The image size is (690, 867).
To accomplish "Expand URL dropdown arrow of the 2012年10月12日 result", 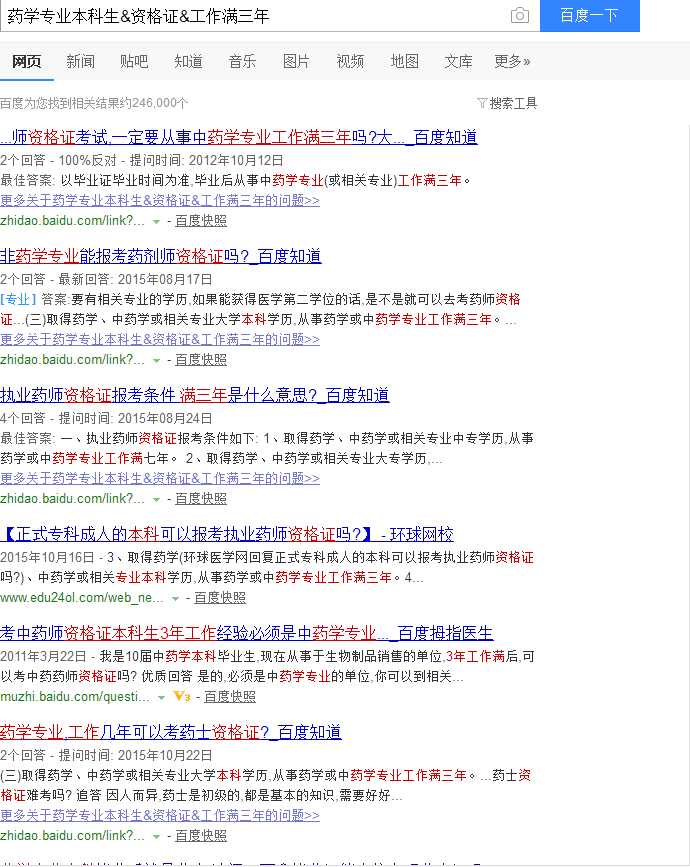I will pyautogui.click(x=156, y=222).
